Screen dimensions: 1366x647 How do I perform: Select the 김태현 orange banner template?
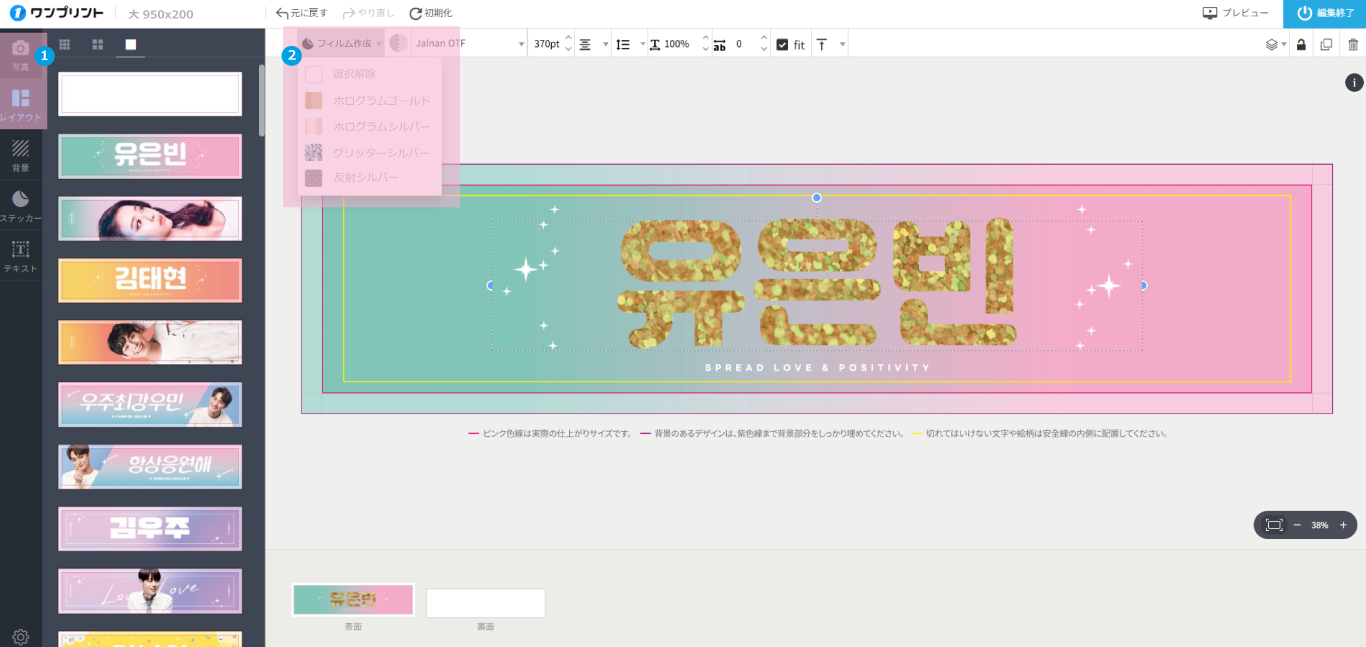coord(150,280)
